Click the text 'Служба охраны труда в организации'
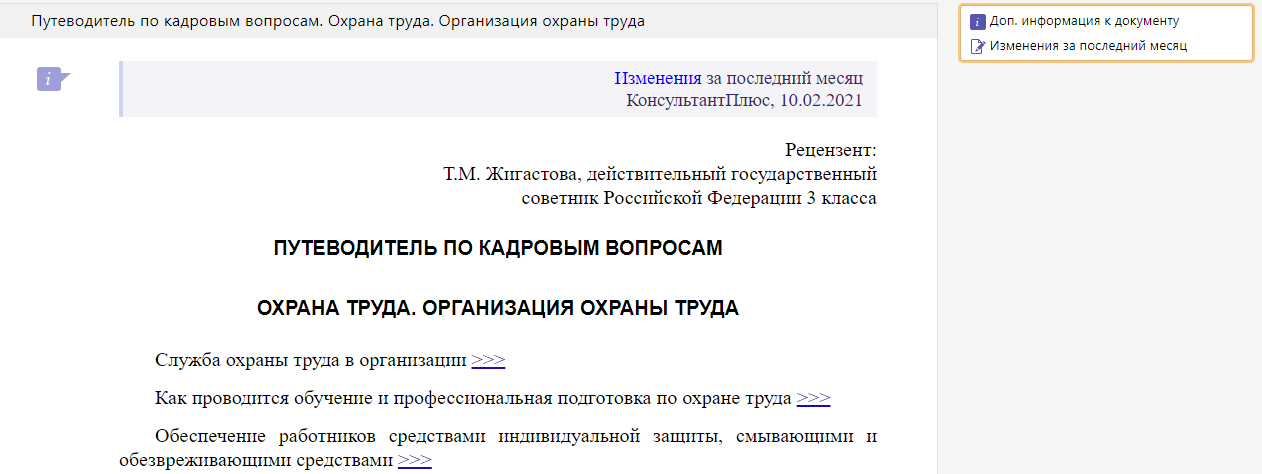 [x=311, y=360]
